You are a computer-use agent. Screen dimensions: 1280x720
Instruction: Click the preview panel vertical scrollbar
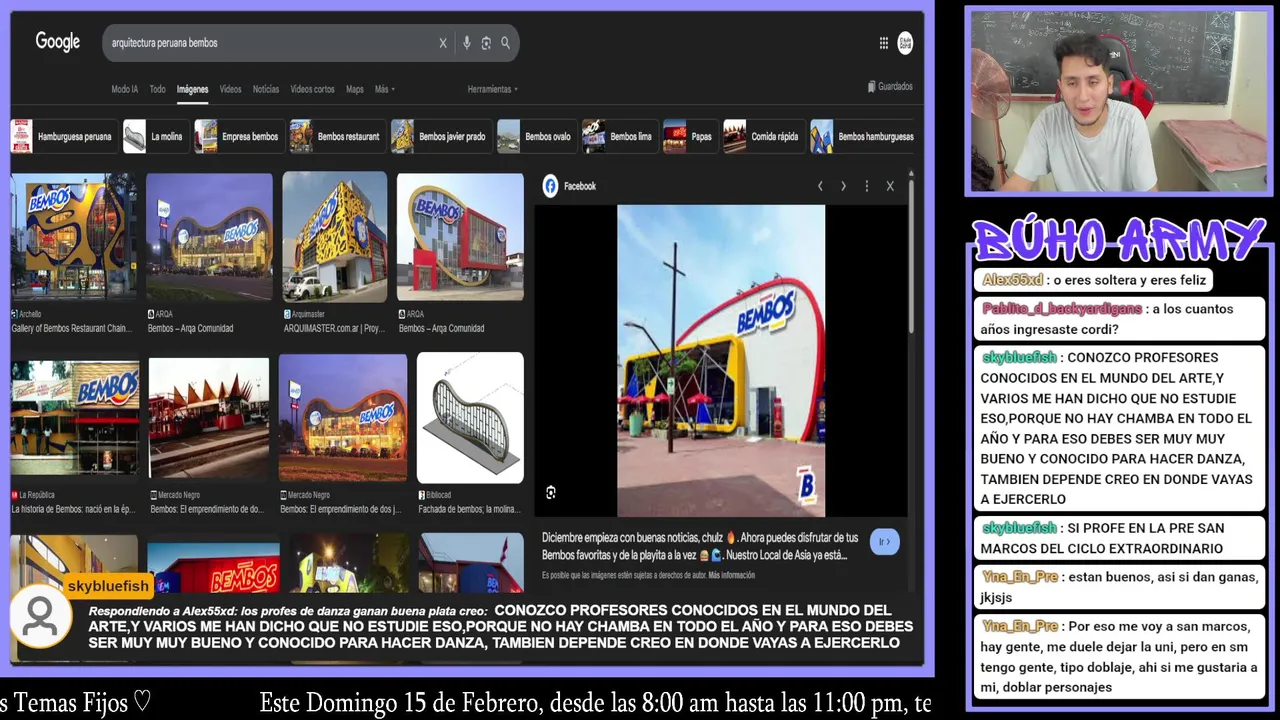click(x=910, y=255)
